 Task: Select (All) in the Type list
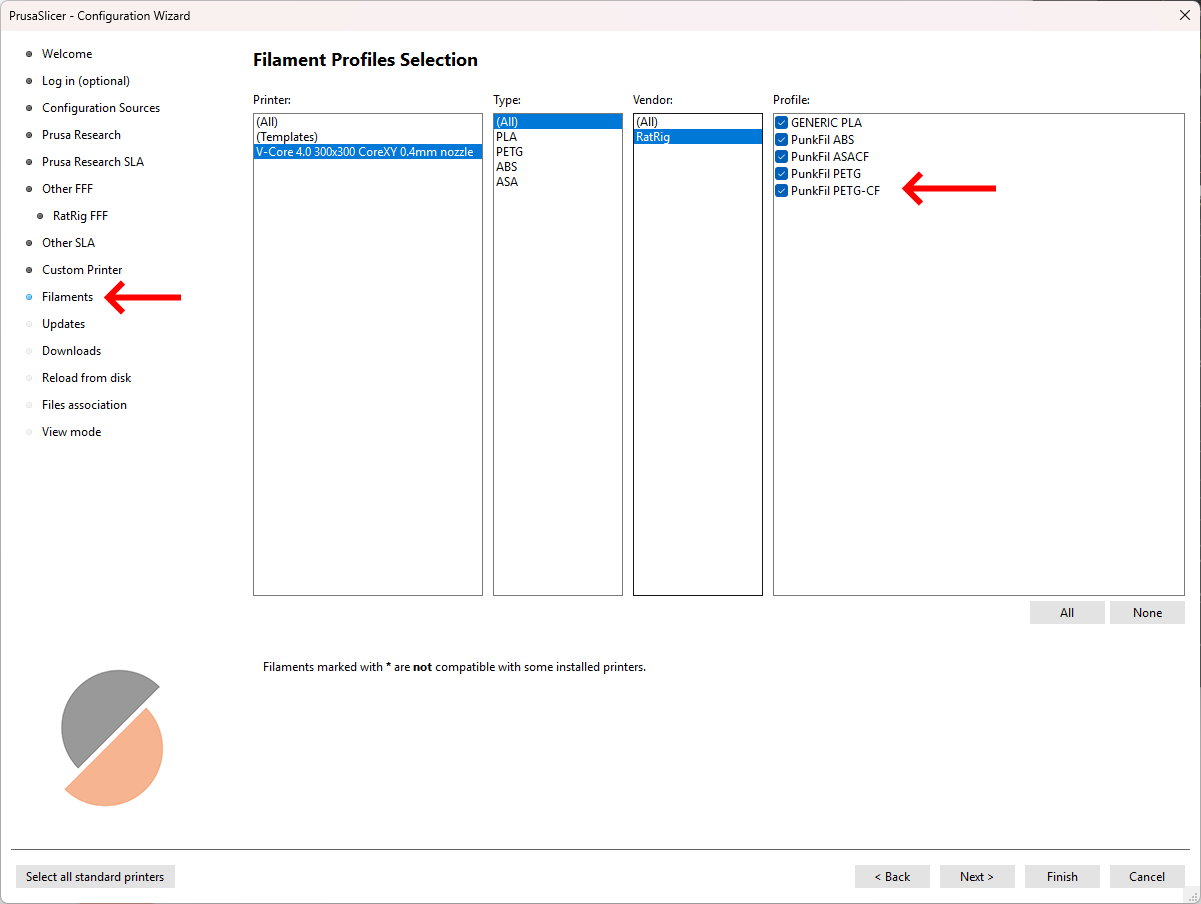558,122
